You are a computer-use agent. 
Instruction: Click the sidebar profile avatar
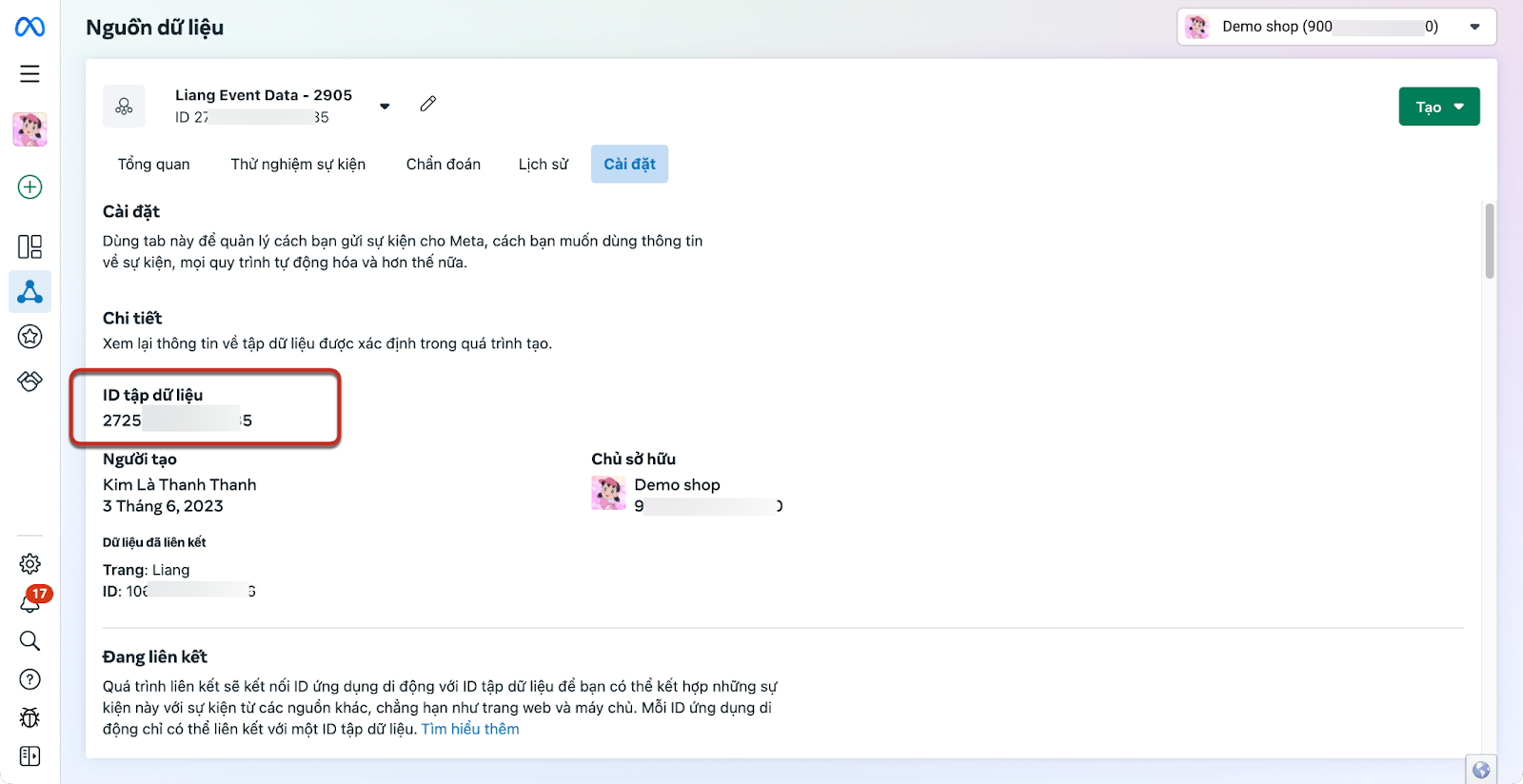(30, 128)
